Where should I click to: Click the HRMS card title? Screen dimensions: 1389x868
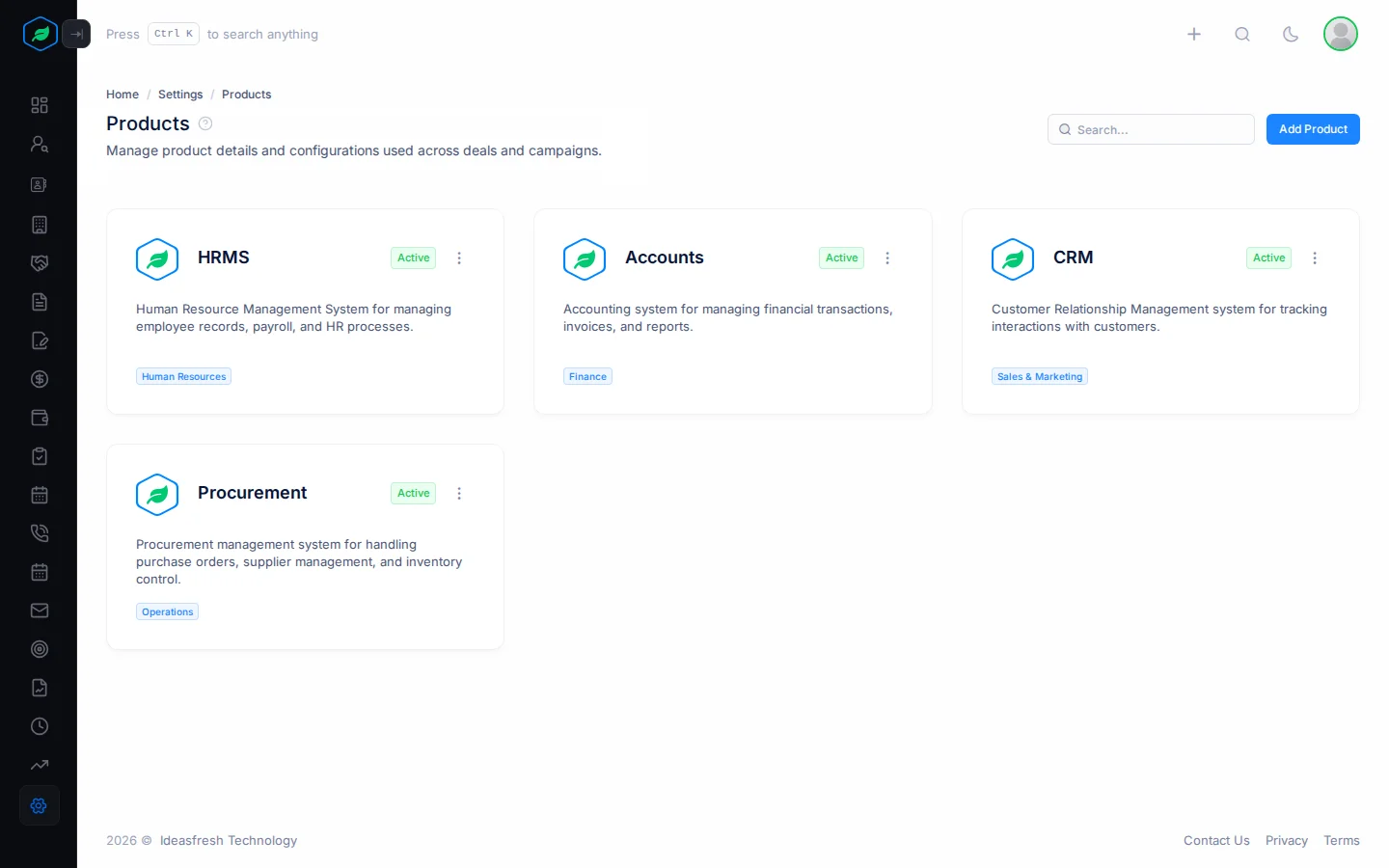[224, 258]
